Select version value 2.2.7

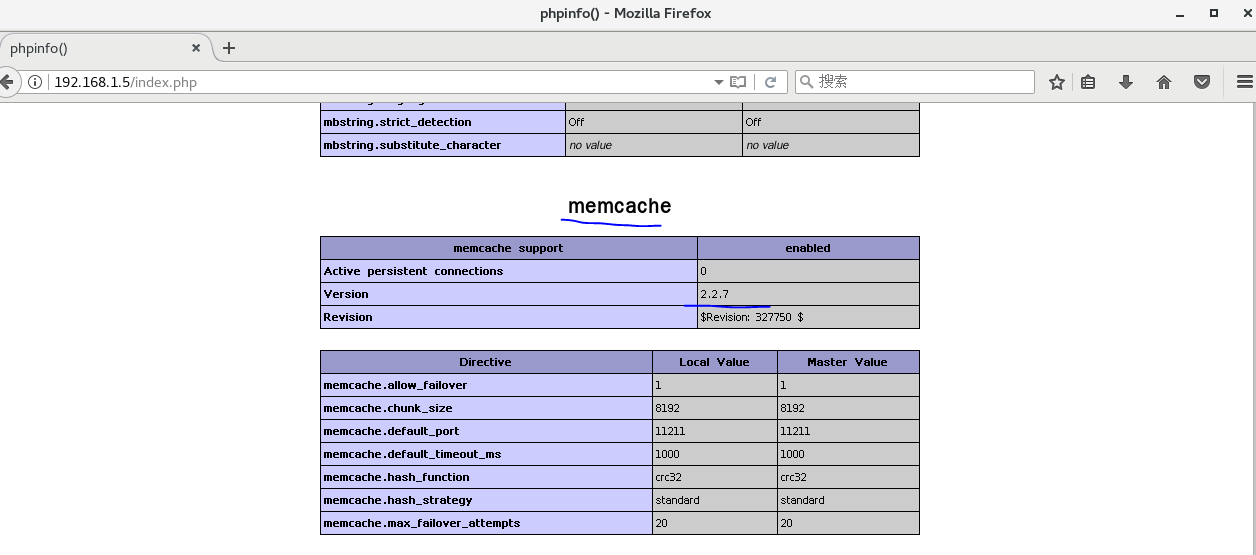716,294
